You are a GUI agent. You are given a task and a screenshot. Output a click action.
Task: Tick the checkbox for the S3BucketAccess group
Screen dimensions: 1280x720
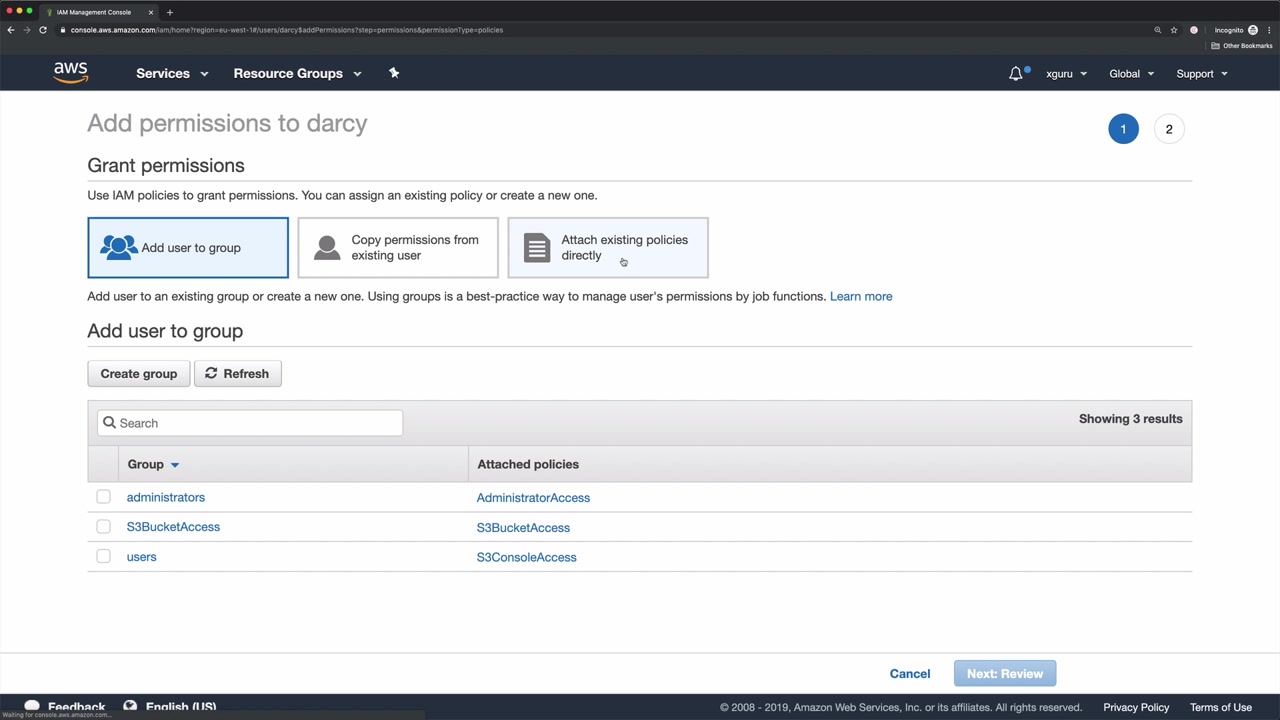103,527
